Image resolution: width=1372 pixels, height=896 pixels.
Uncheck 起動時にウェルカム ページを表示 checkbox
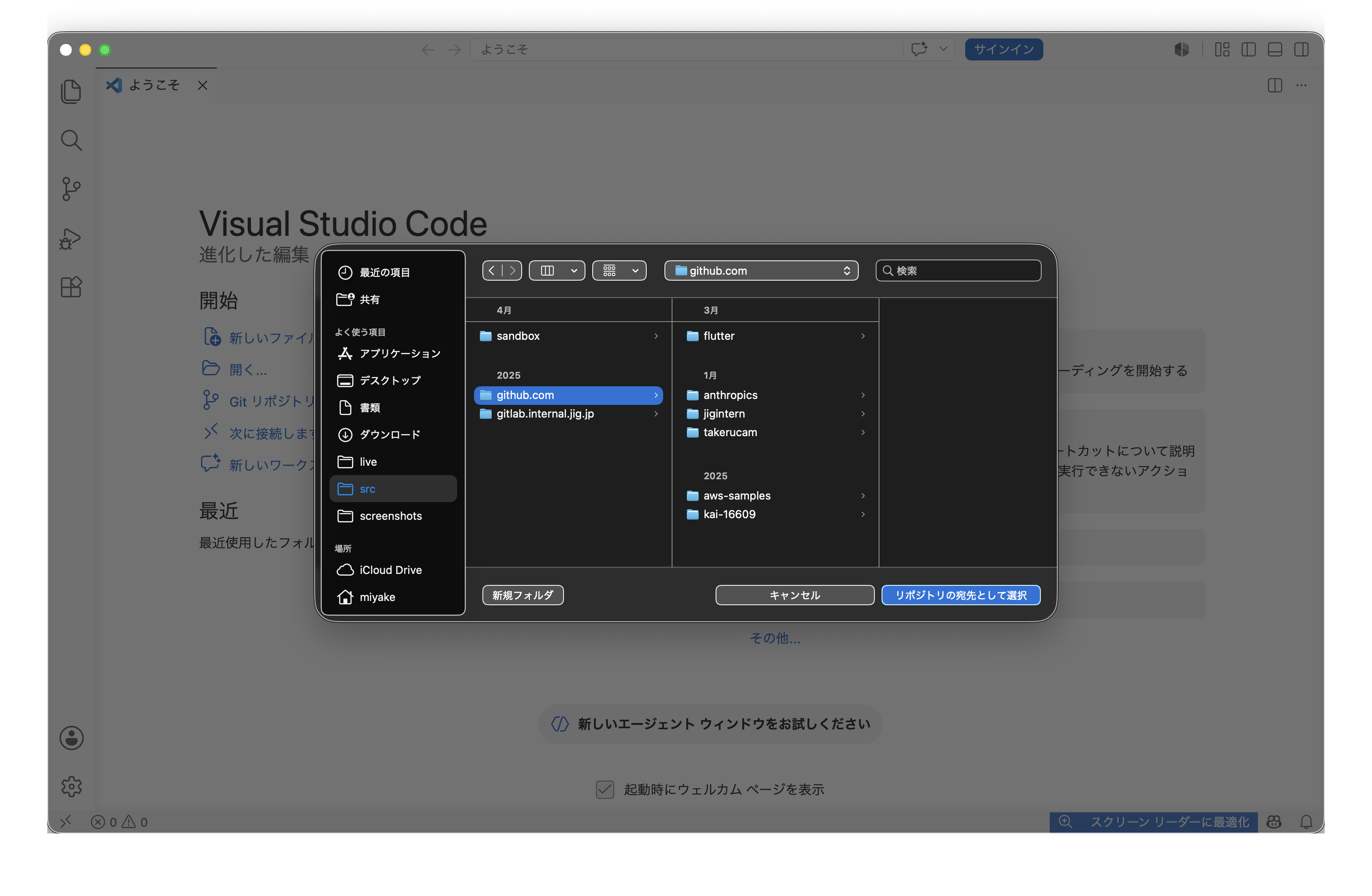tap(605, 789)
